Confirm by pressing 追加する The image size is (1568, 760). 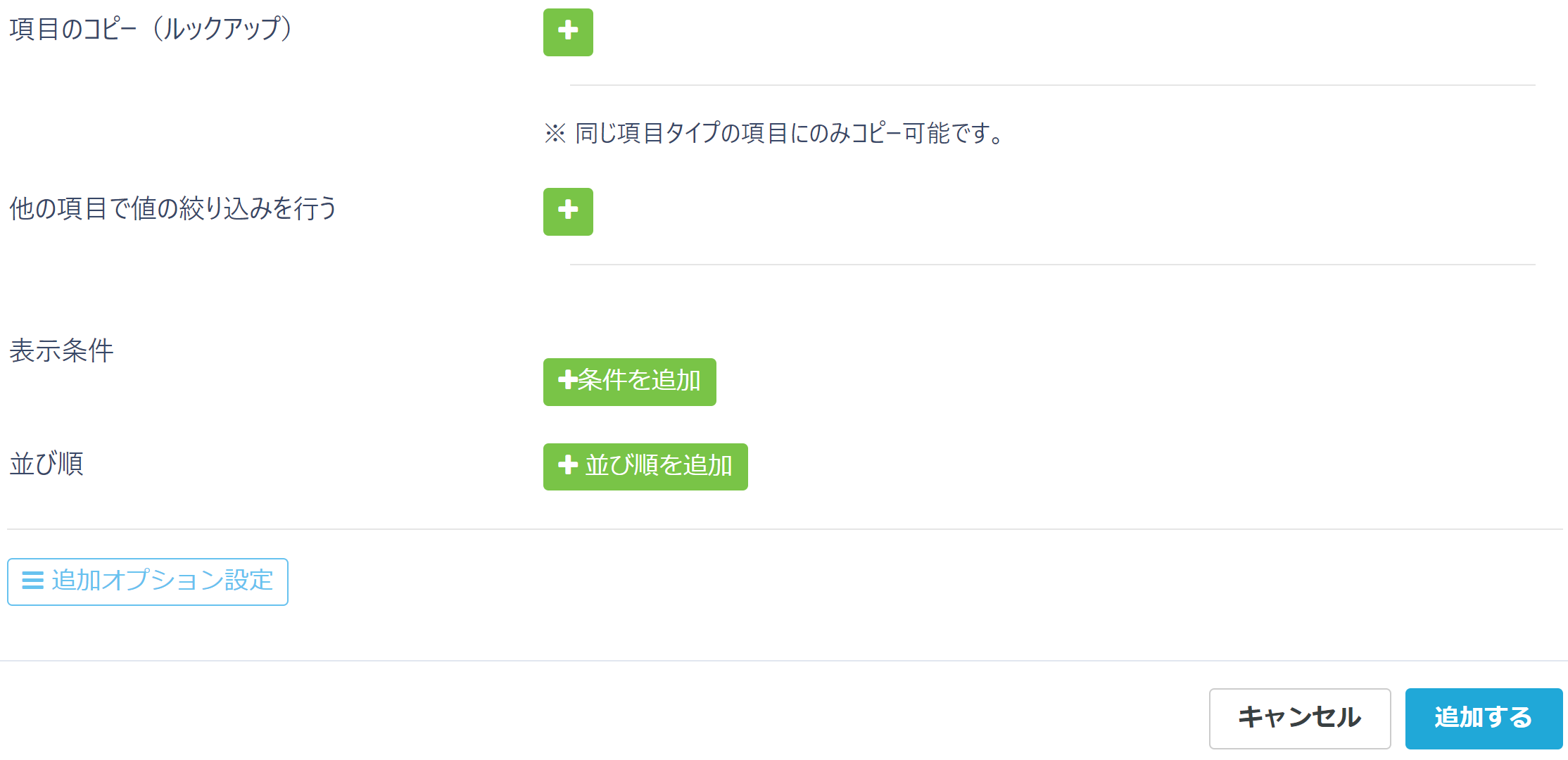(1484, 718)
